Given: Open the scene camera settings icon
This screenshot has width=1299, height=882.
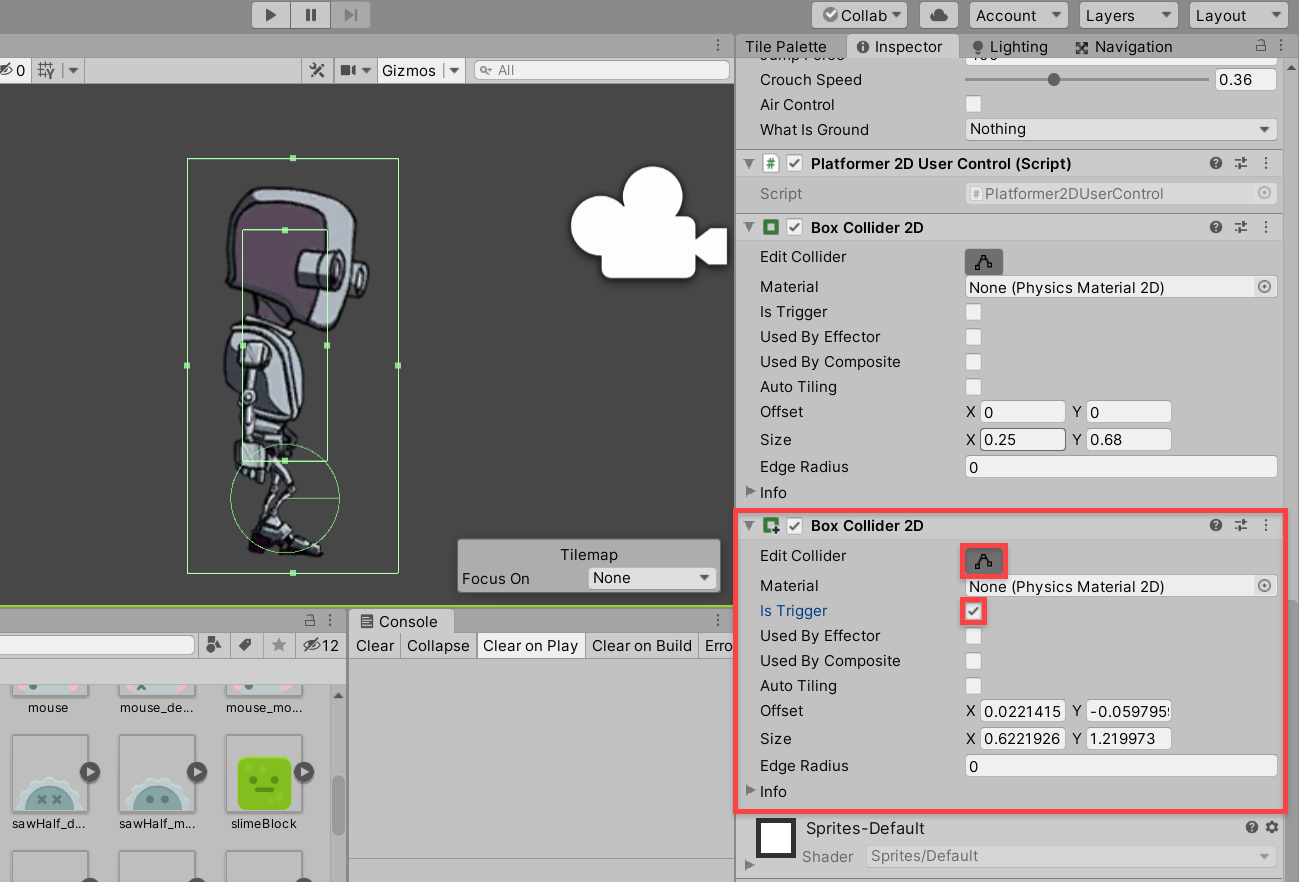Looking at the screenshot, I should click(348, 70).
